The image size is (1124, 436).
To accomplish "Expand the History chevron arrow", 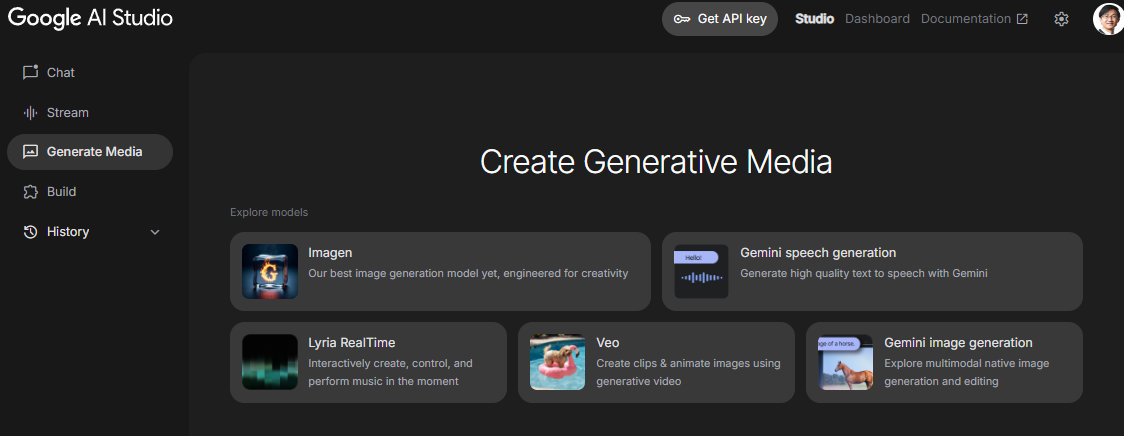I will pos(155,232).
